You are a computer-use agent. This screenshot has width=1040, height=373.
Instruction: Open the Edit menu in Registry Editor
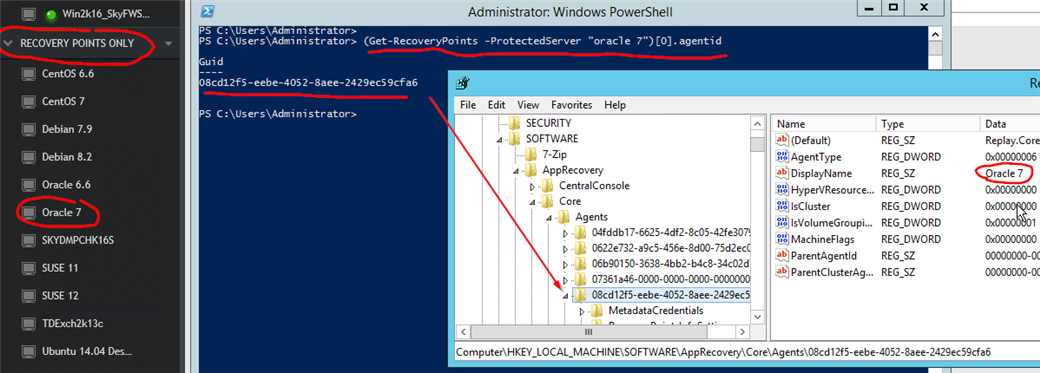pyautogui.click(x=496, y=105)
